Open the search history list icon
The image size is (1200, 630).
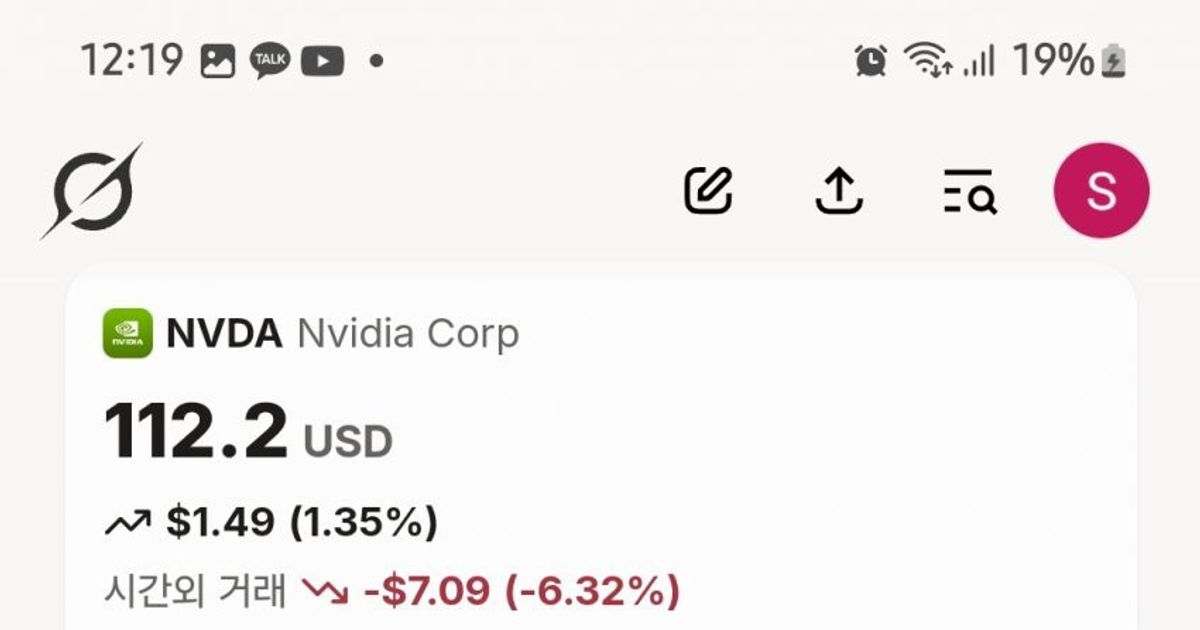tap(970, 191)
